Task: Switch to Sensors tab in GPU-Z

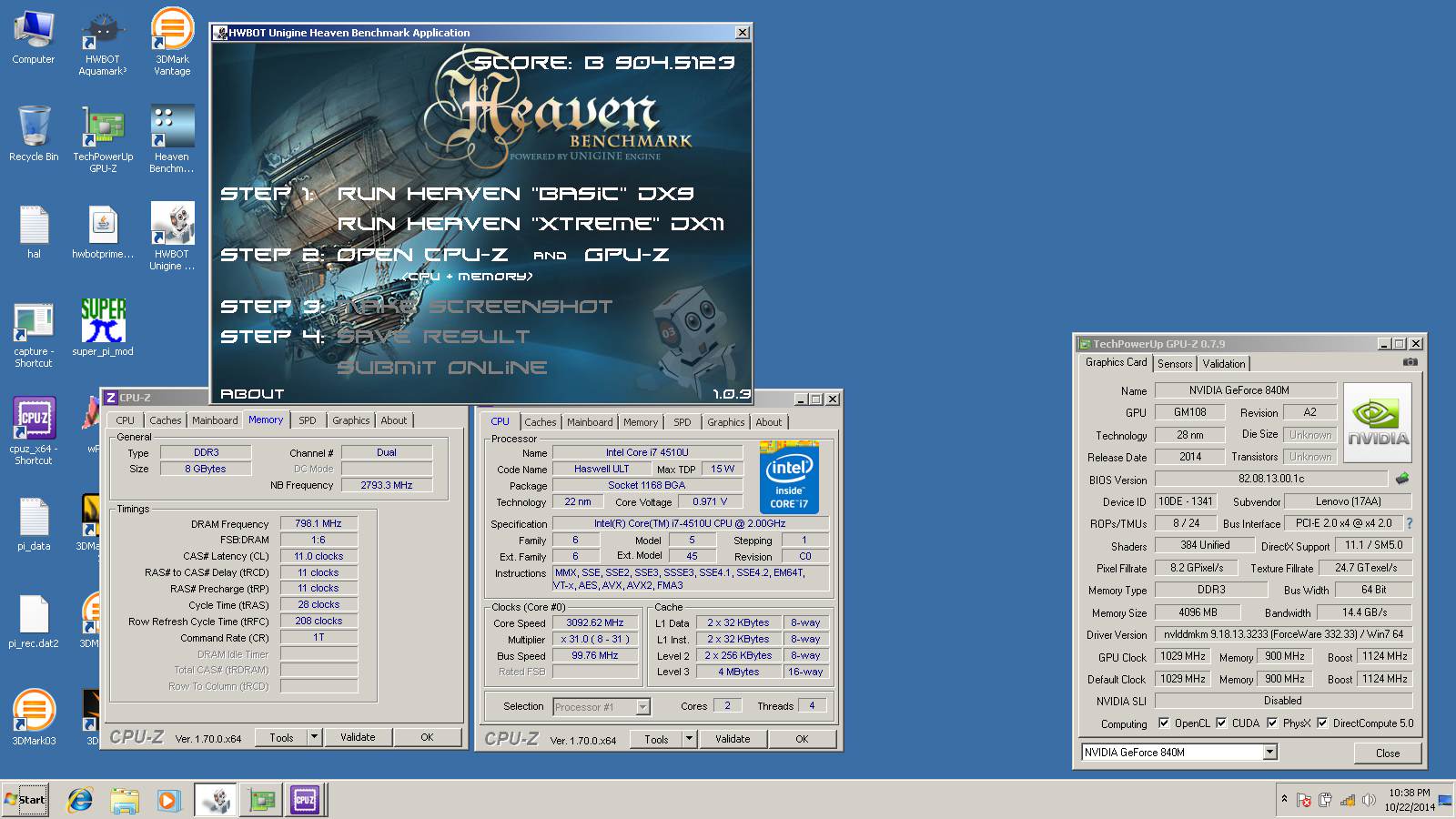Action: [x=1175, y=363]
